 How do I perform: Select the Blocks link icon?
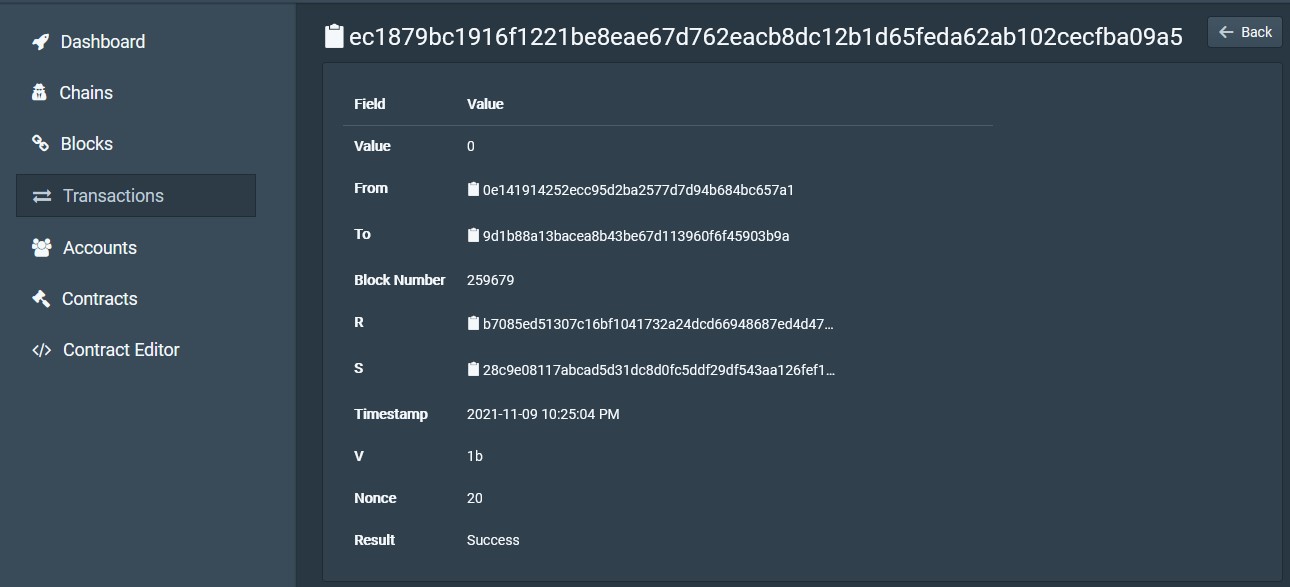pyautogui.click(x=41, y=143)
